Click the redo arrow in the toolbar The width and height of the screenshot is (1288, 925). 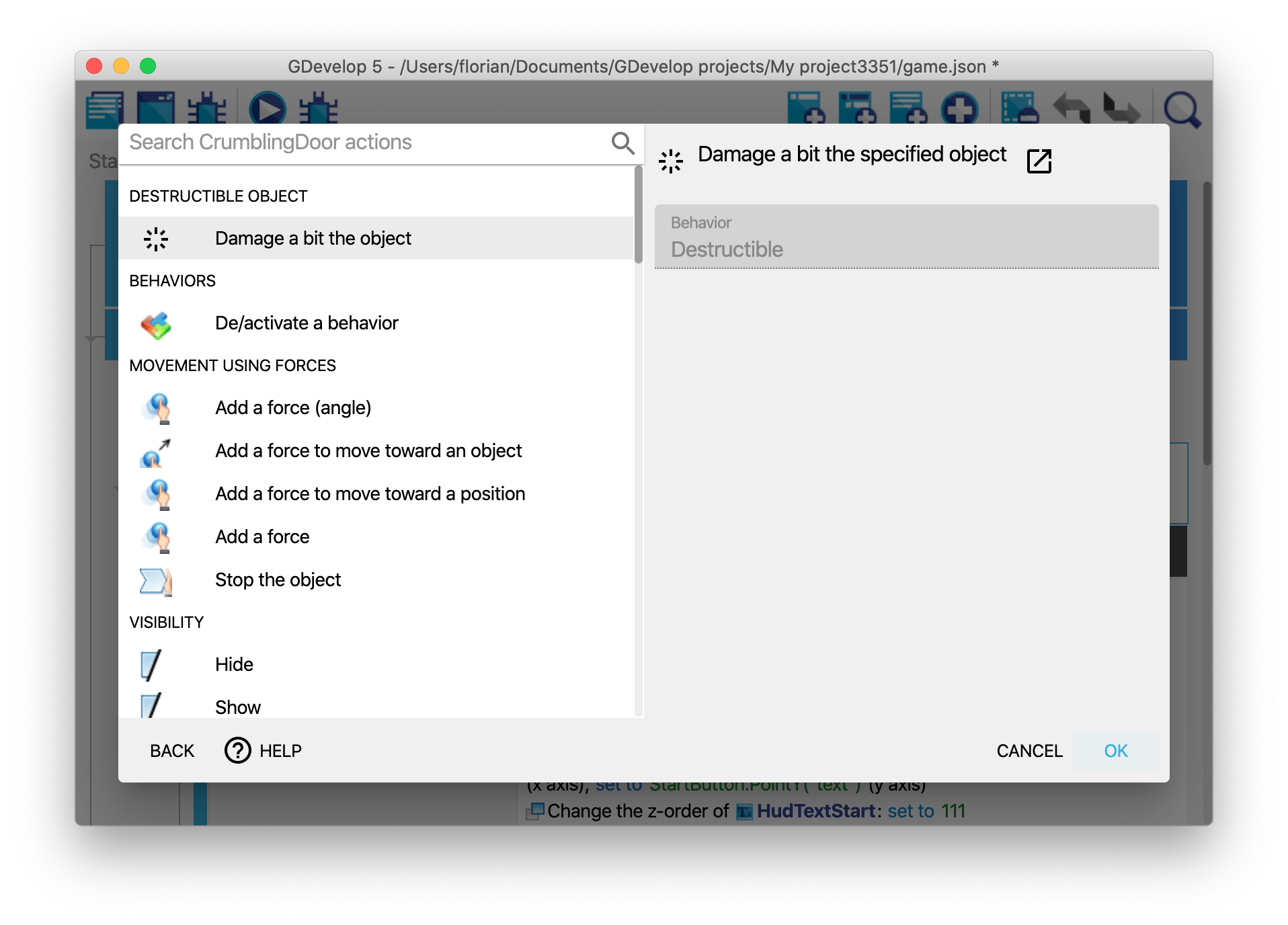click(x=1121, y=109)
